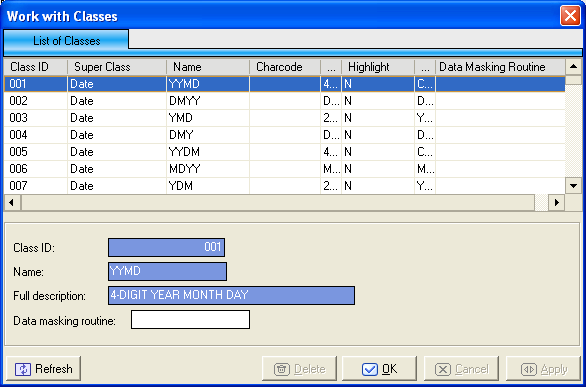Click into the Data masking routine field

point(190,320)
